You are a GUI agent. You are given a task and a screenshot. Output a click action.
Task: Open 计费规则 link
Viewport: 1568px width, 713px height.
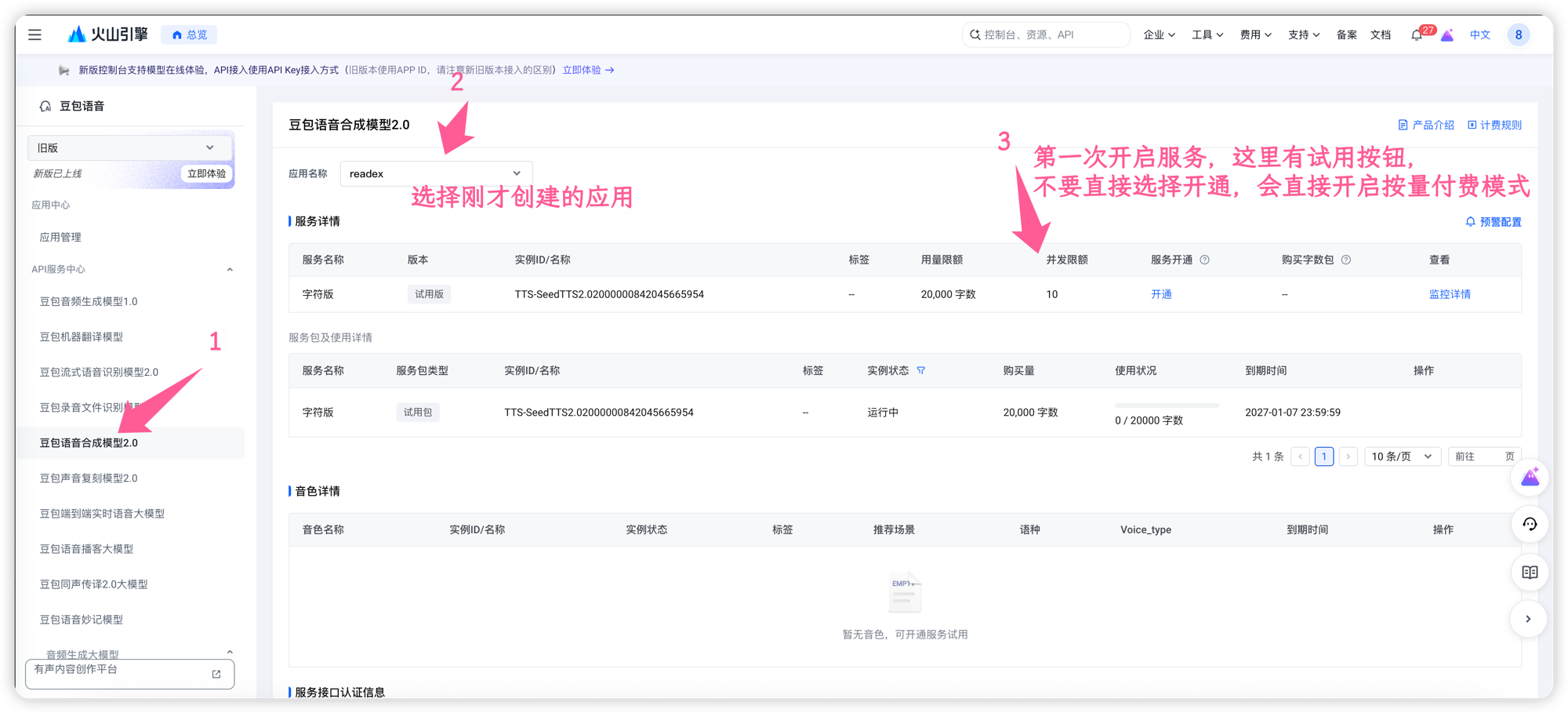pyautogui.click(x=1494, y=125)
